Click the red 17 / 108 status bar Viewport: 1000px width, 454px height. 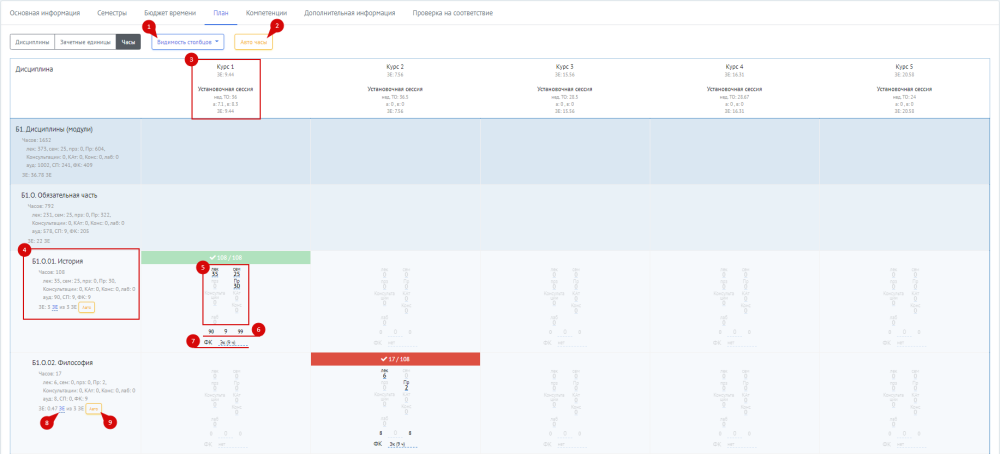tap(395, 359)
